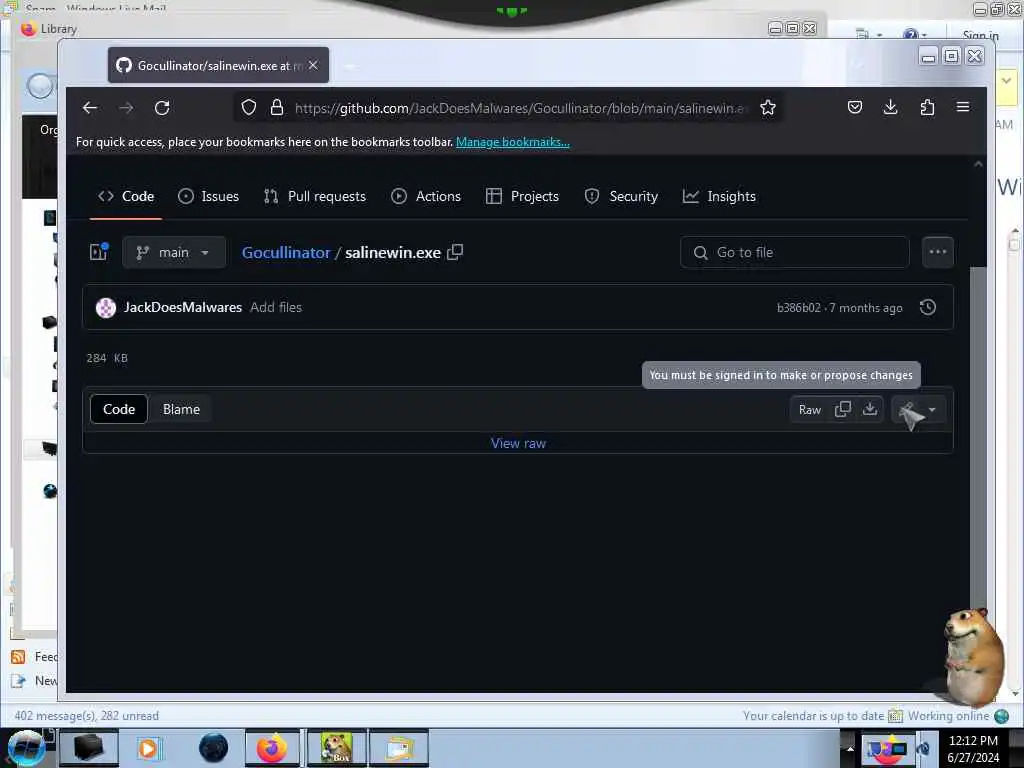
Task: Open the View raw link
Action: tap(518, 443)
